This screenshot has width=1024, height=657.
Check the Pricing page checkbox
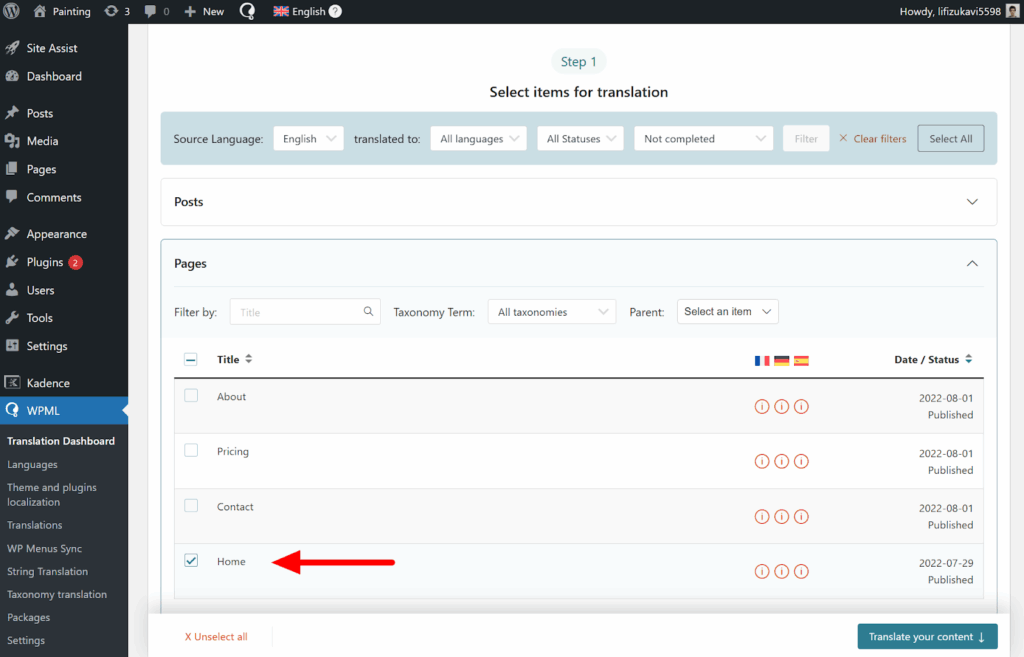[x=191, y=451]
